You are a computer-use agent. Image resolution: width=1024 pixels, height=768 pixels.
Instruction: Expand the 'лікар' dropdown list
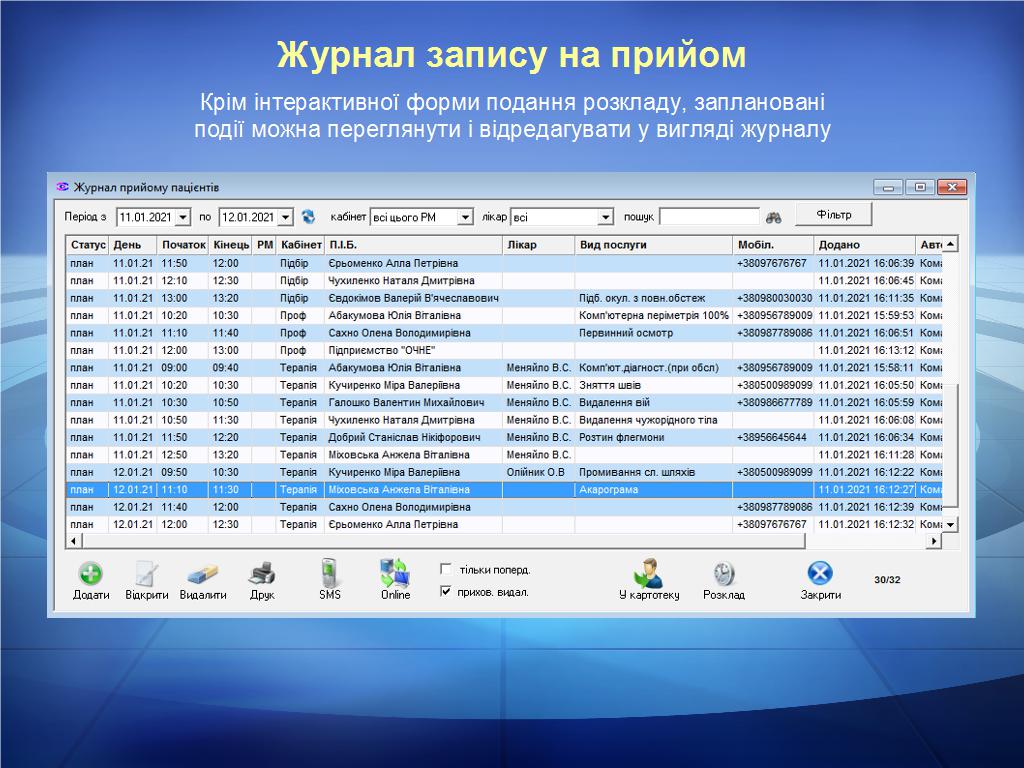coord(605,217)
